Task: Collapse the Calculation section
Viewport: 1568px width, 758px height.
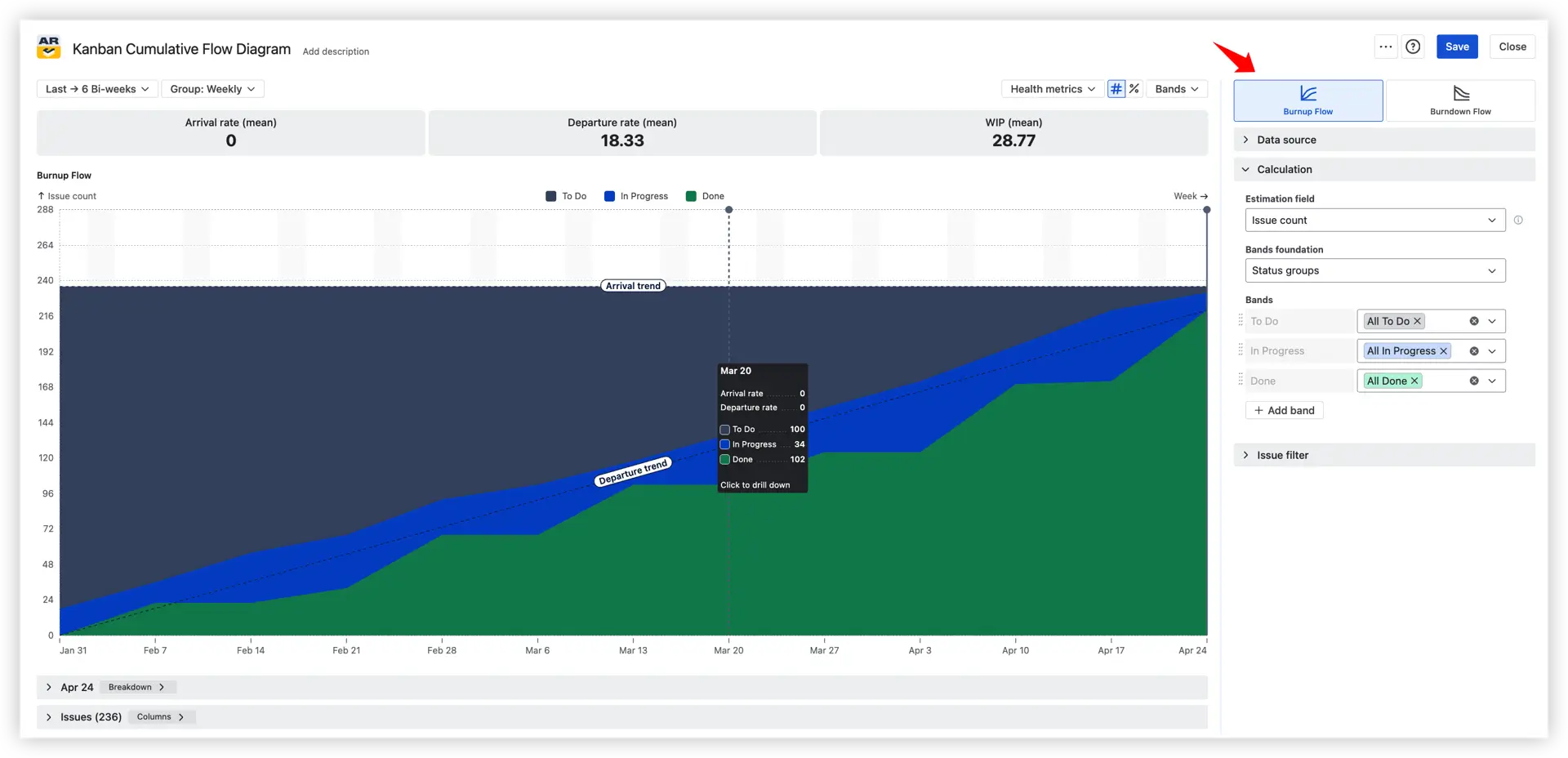Action: (x=1384, y=169)
